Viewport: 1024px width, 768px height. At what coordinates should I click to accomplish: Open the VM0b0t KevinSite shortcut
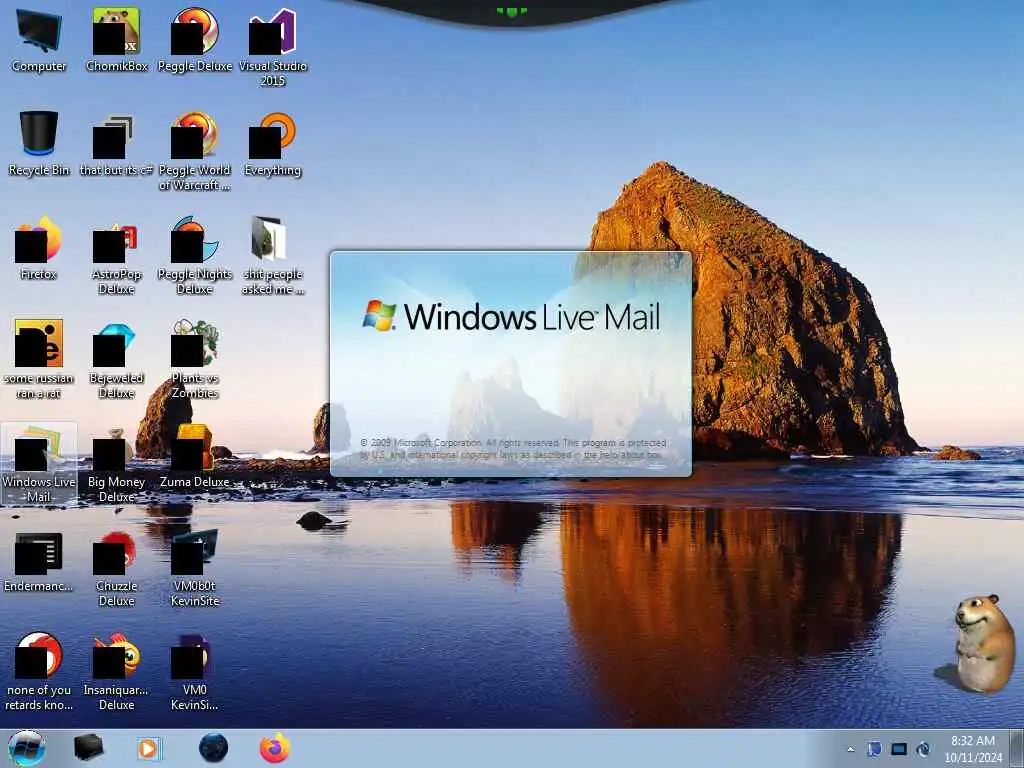[x=195, y=568]
